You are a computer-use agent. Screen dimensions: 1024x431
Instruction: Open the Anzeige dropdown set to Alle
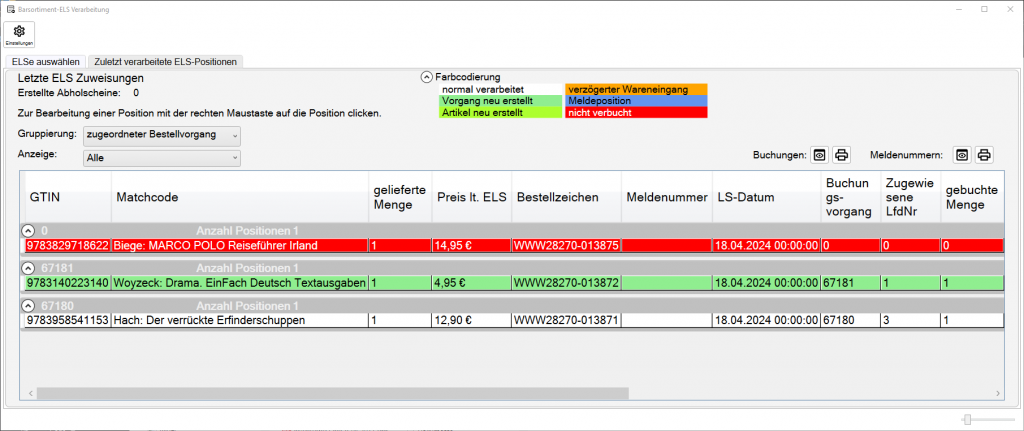coord(162,158)
